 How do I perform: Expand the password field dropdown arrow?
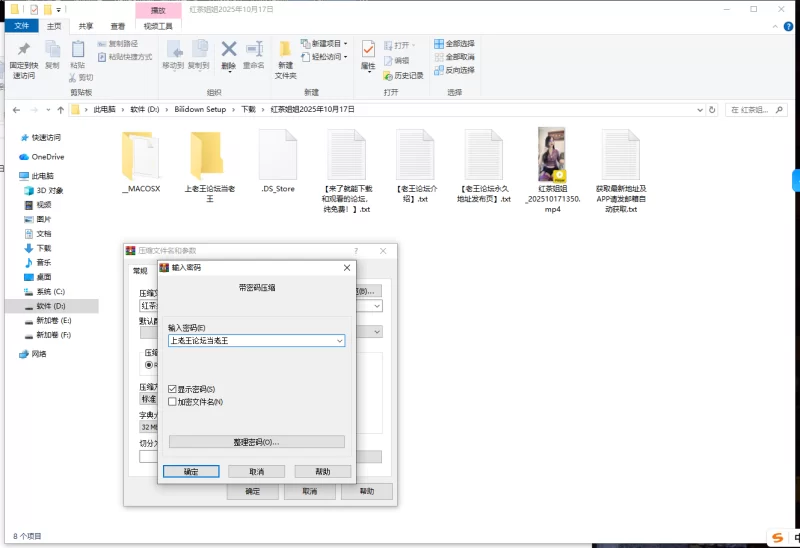tap(340, 341)
